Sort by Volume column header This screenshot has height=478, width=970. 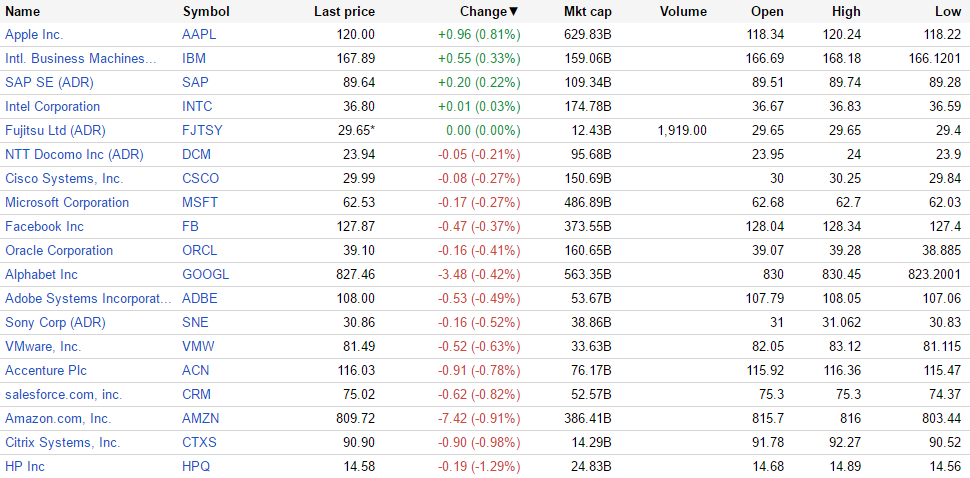tap(683, 12)
